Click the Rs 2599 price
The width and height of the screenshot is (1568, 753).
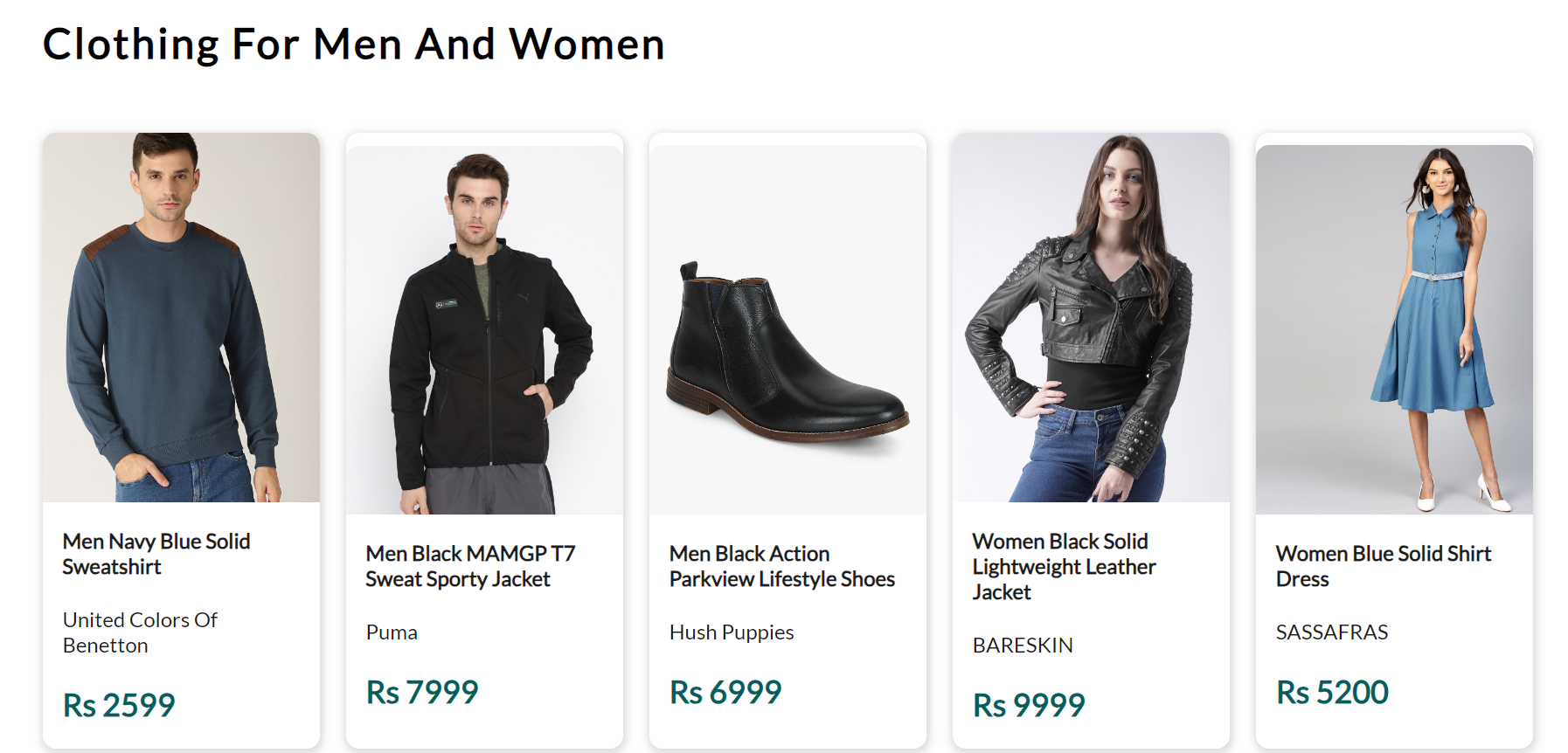[119, 705]
